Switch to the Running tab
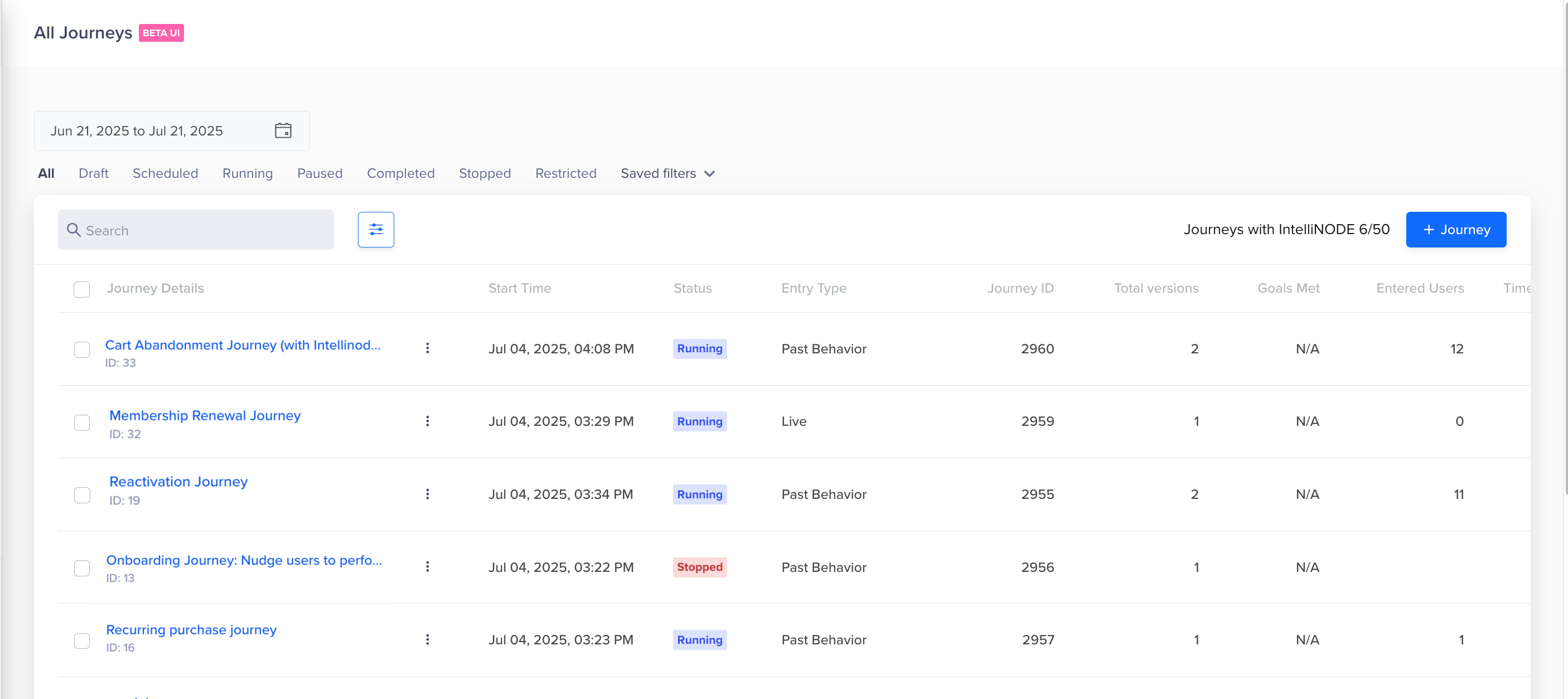The width and height of the screenshot is (1568, 699). [247, 173]
